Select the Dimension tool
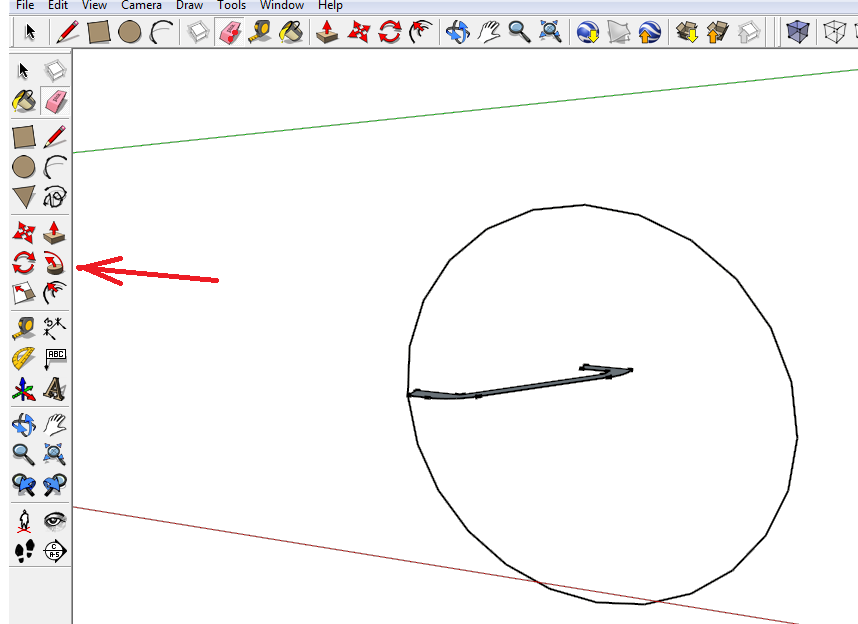858x624 pixels. point(54,328)
